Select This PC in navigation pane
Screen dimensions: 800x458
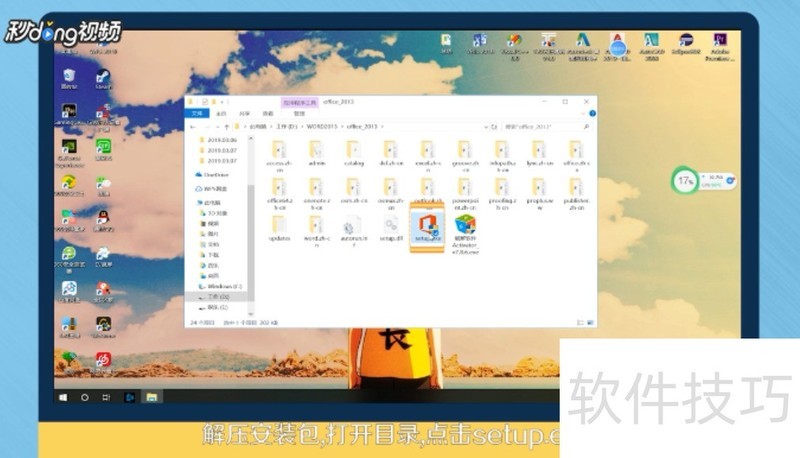pyautogui.click(x=209, y=202)
